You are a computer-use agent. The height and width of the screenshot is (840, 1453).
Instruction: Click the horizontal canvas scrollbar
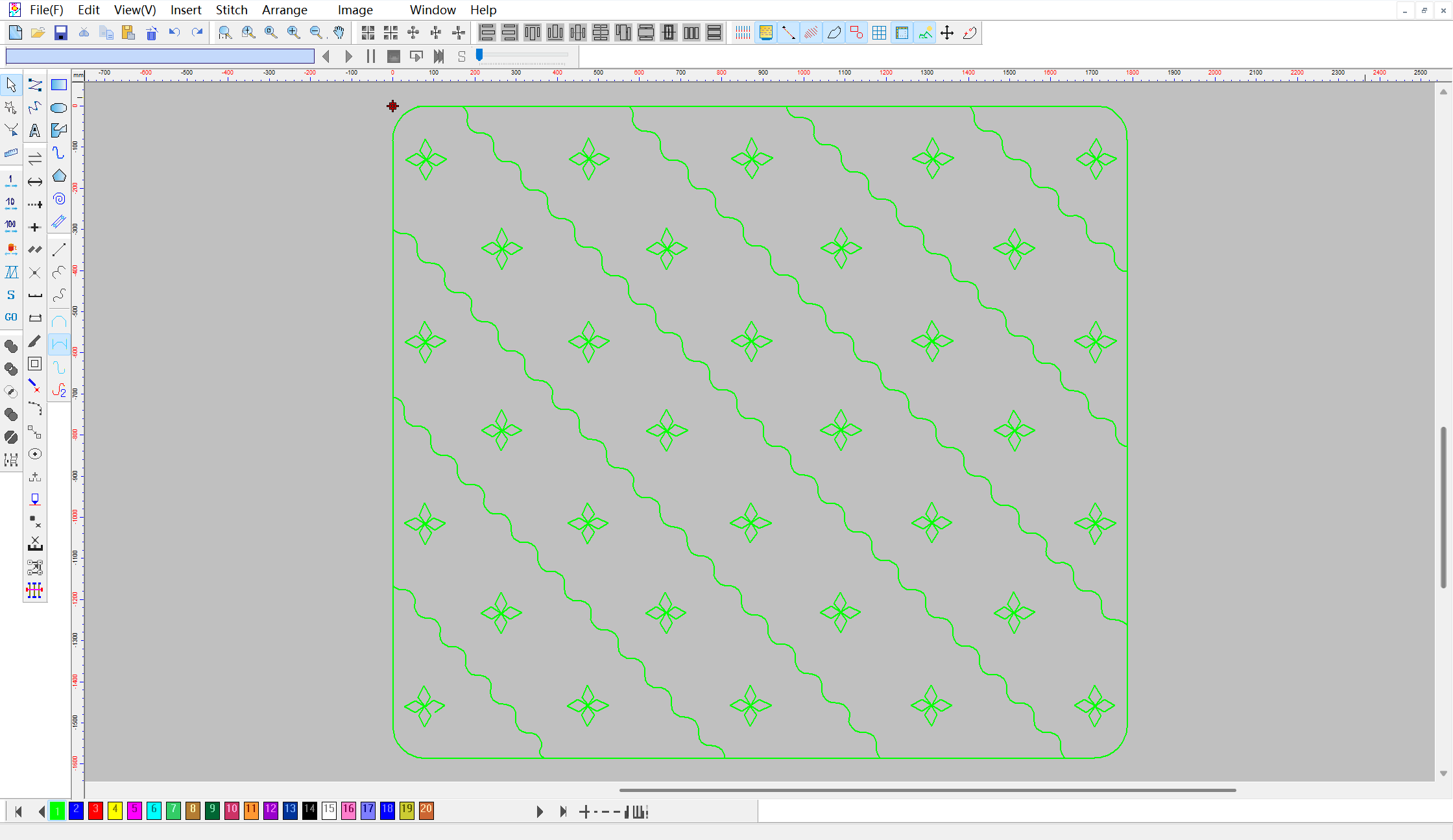click(x=928, y=790)
